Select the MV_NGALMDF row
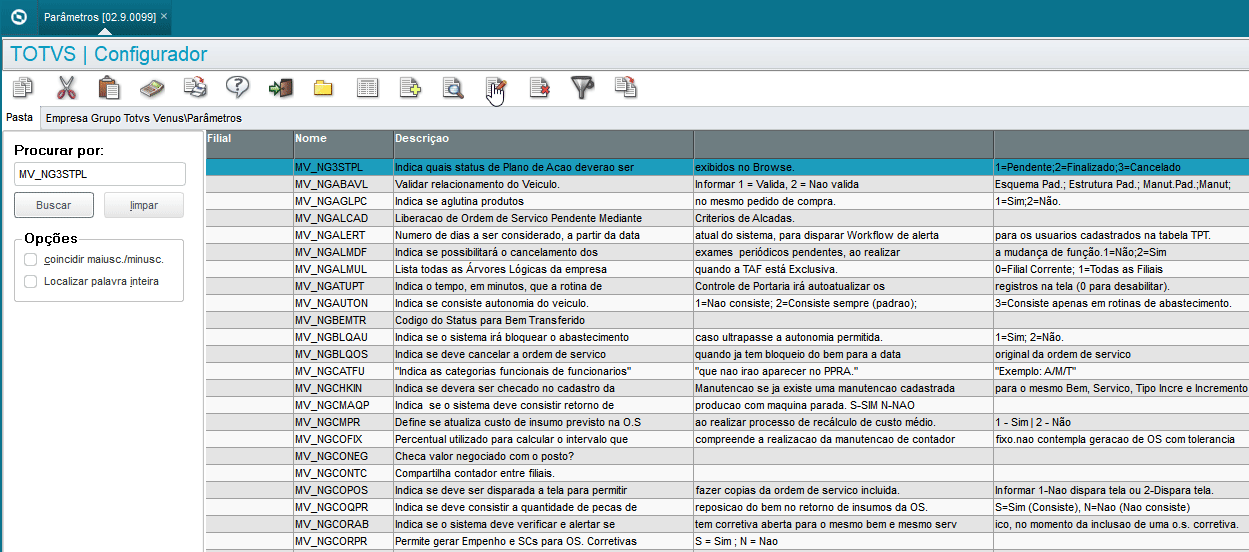 (727, 252)
